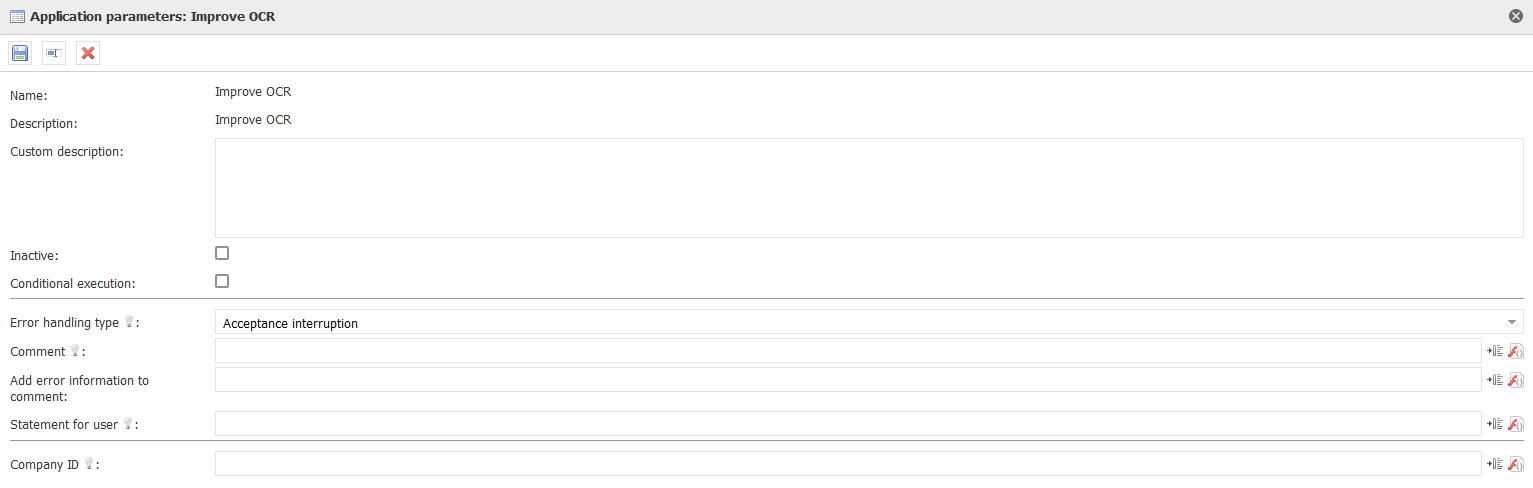The height and width of the screenshot is (488, 1533).
Task: Click the lightbulb hint next to Company ID
Action: [89, 464]
